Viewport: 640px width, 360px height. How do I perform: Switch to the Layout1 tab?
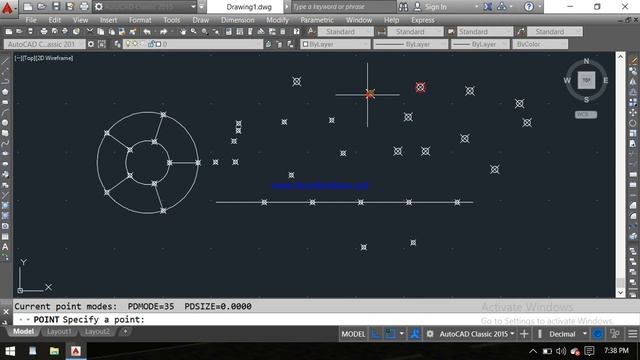point(59,331)
